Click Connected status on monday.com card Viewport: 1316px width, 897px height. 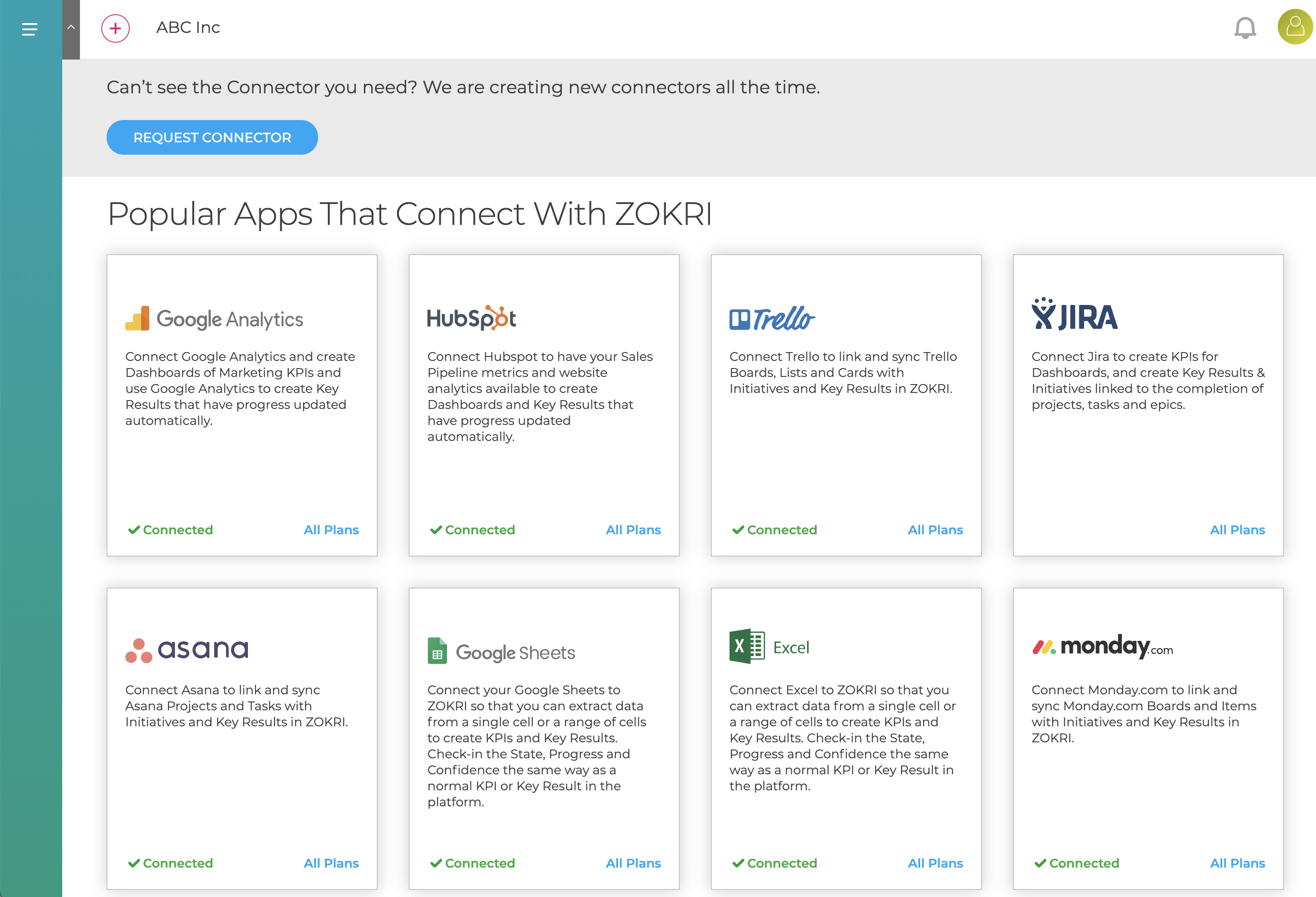(1077, 863)
